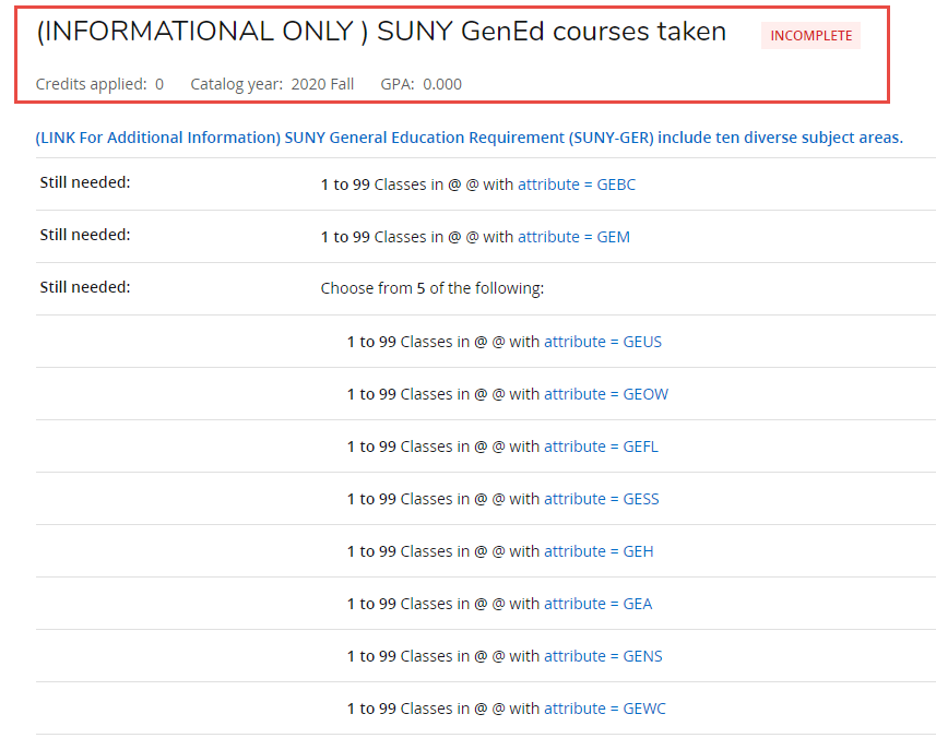Follow the attribute = GEH link
936x738 pixels.
point(598,552)
